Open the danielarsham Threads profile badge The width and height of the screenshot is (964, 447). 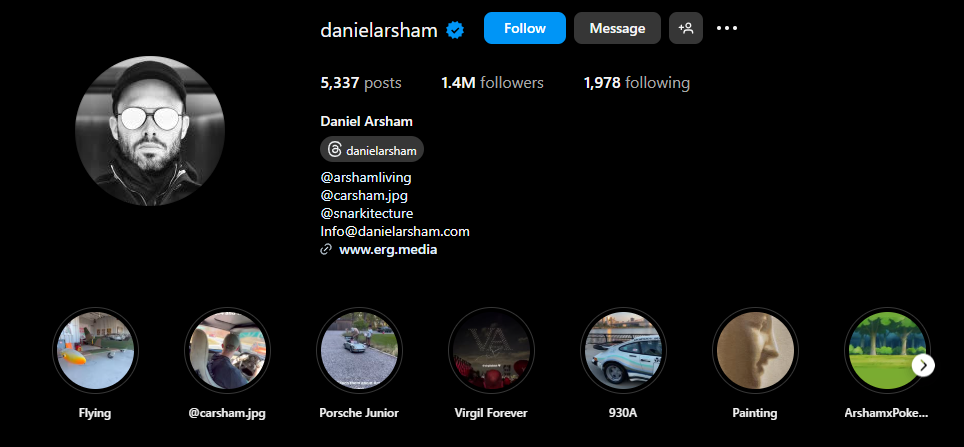pos(372,149)
